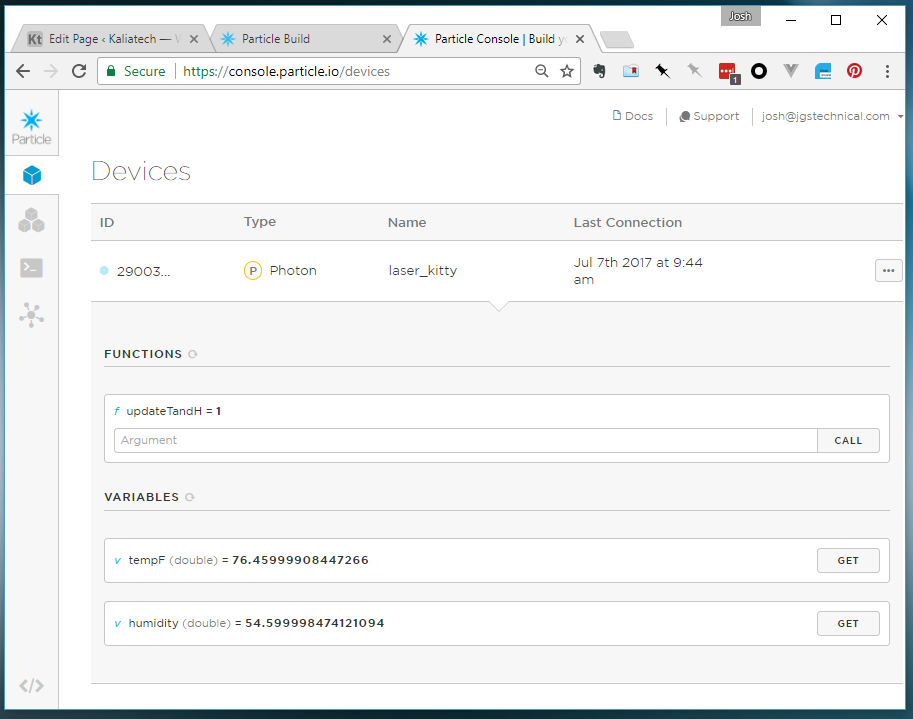Close the Particle Build tab
The width and height of the screenshot is (913, 719).
[387, 39]
